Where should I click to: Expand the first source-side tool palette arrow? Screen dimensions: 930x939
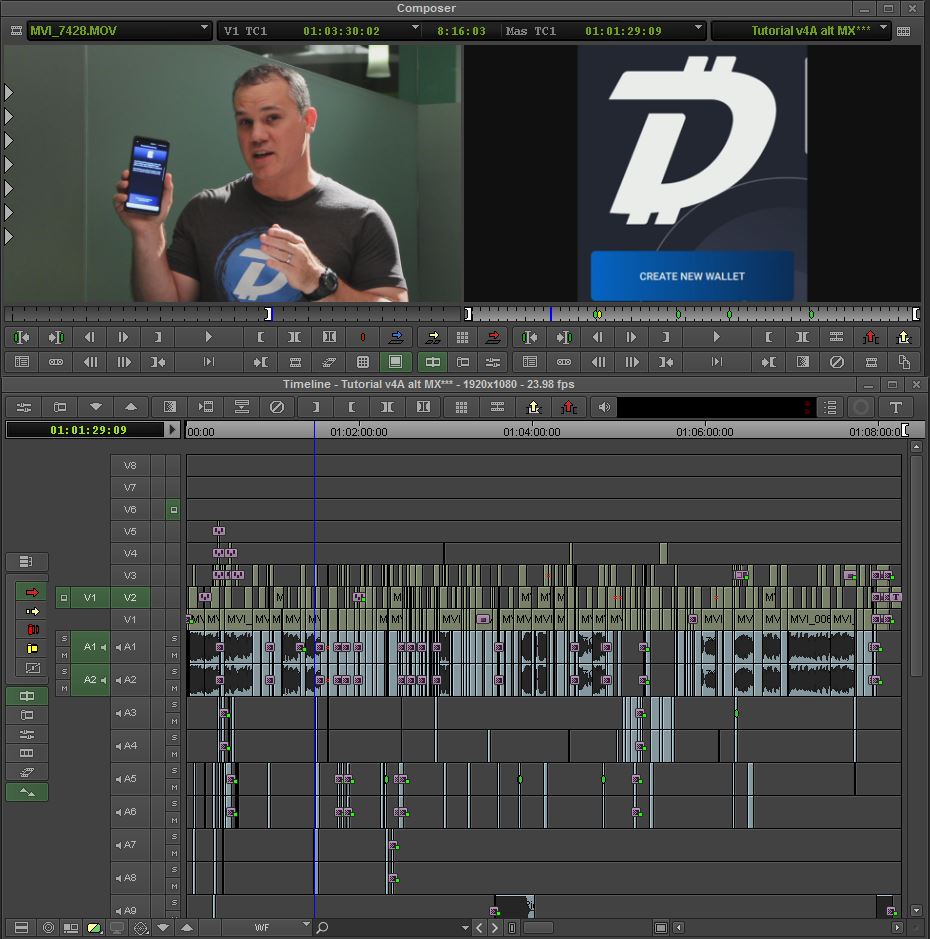(x=8, y=92)
